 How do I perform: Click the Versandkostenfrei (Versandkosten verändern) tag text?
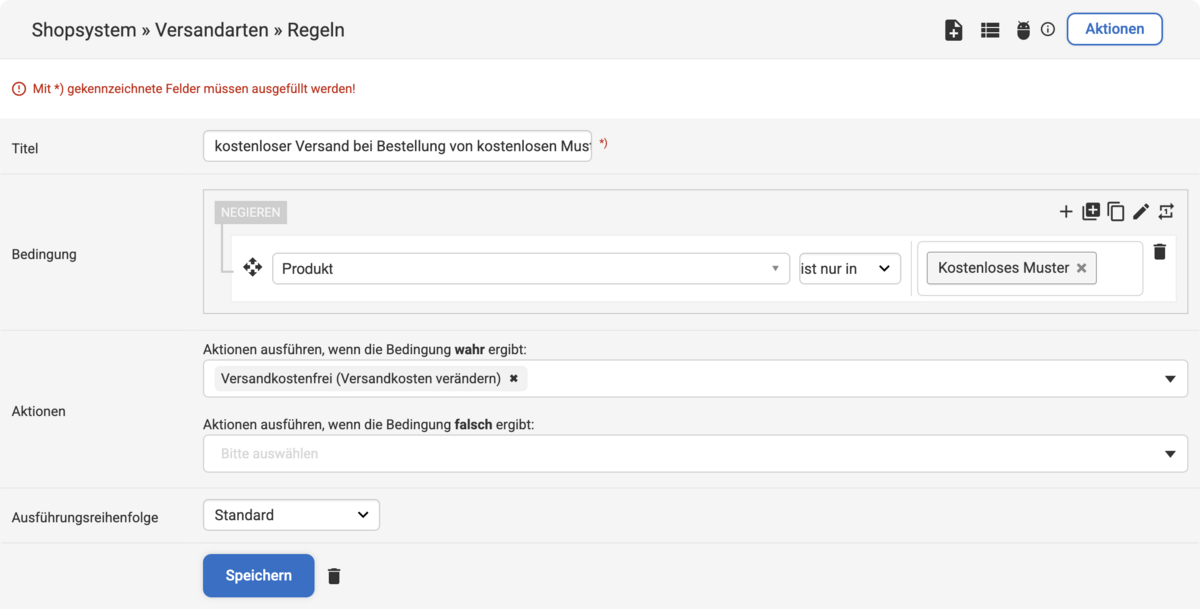coord(361,379)
